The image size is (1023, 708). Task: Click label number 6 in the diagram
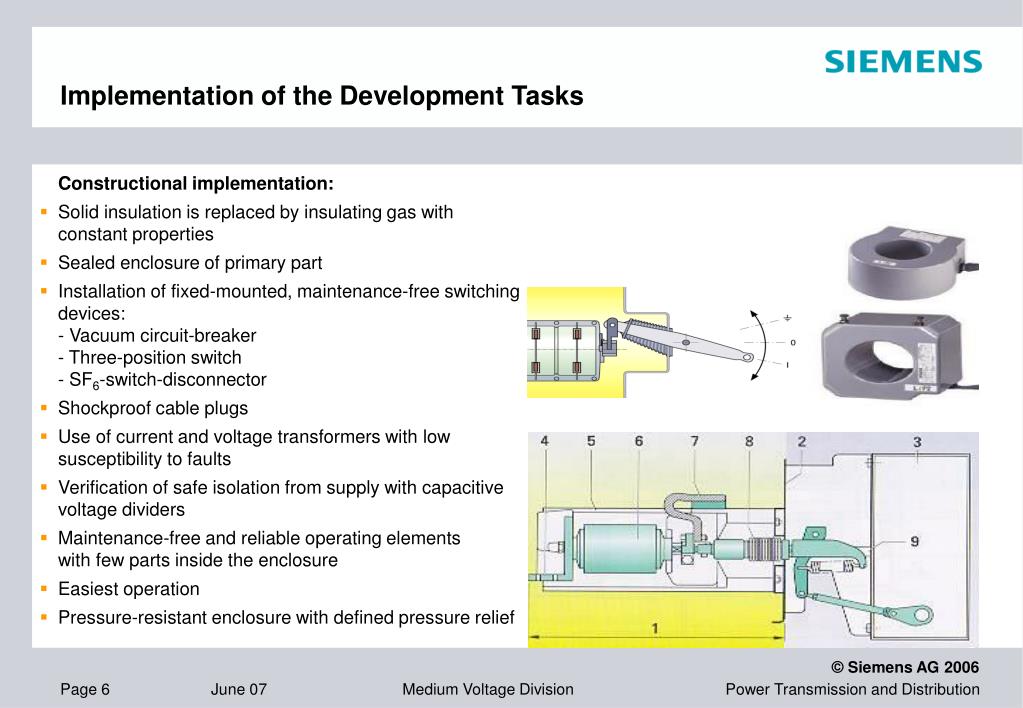[x=638, y=440]
